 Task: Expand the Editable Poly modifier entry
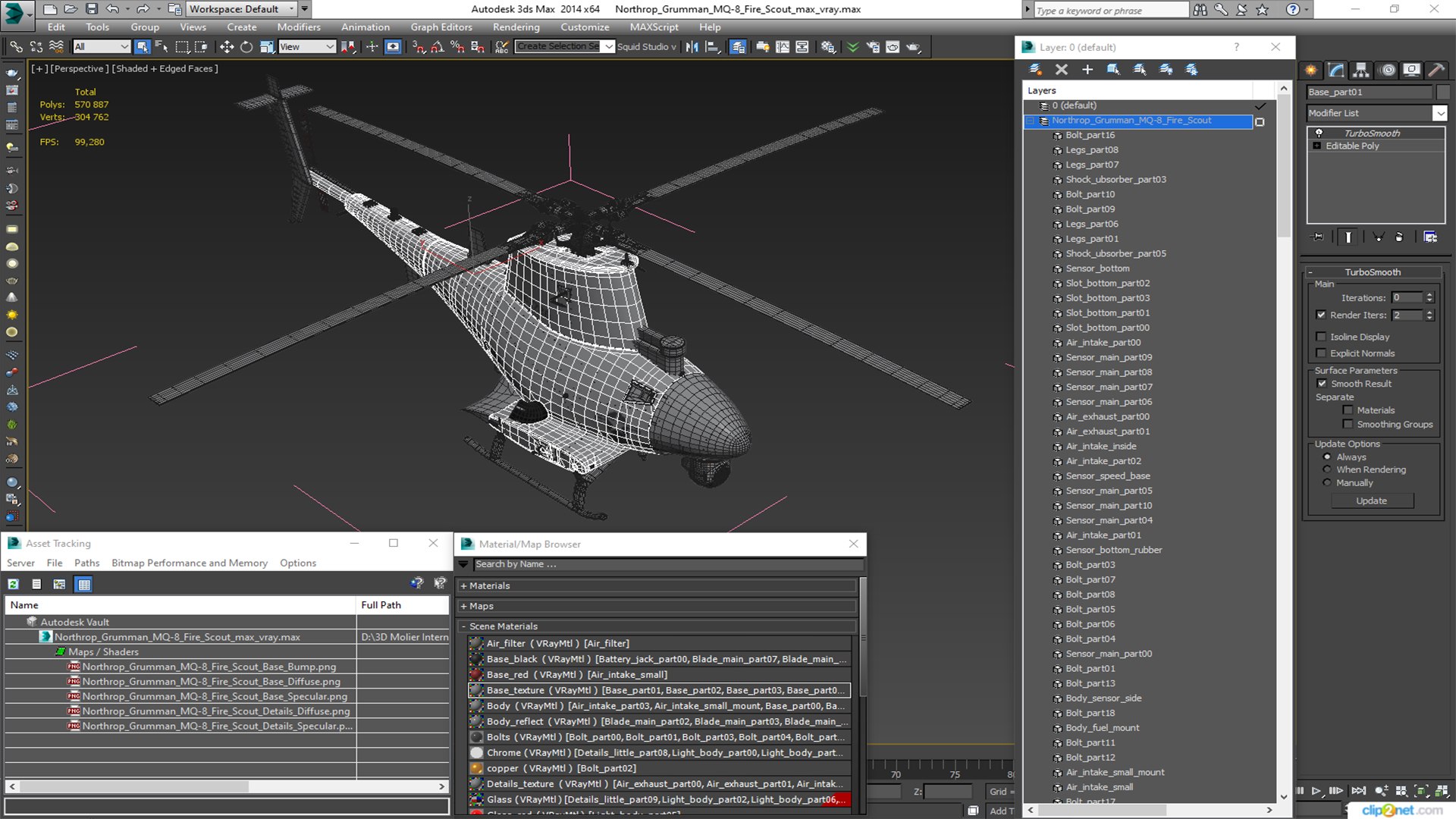[x=1317, y=146]
